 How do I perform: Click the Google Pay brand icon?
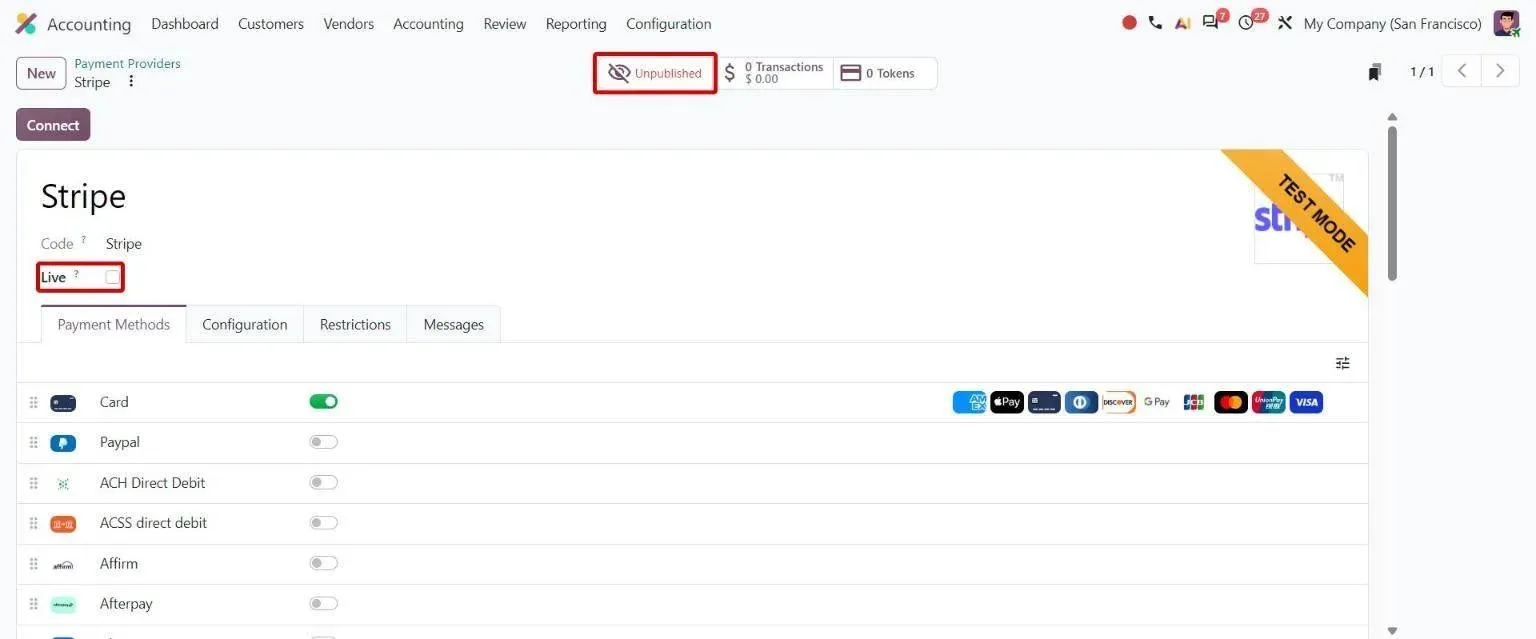tap(1156, 402)
